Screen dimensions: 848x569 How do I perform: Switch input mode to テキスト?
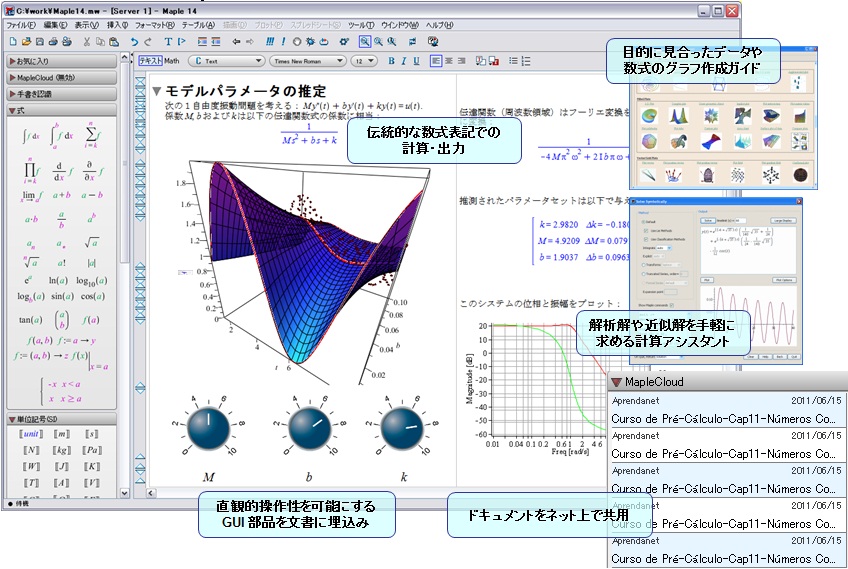tap(150, 61)
